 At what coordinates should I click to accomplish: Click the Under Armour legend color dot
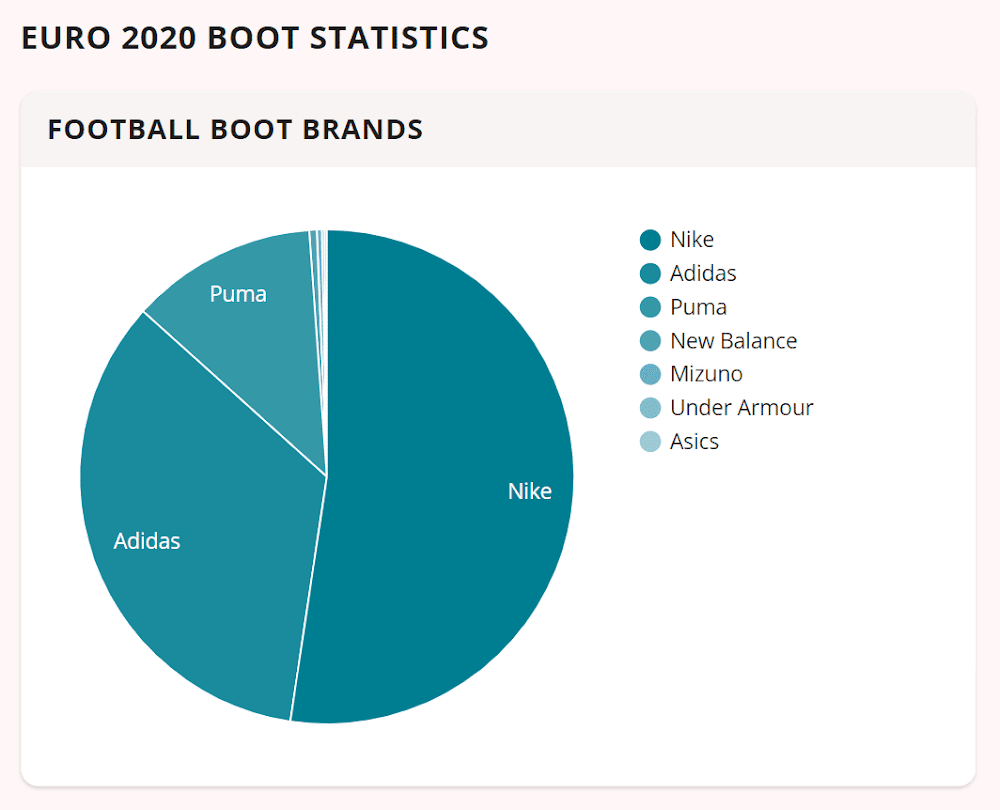[650, 408]
